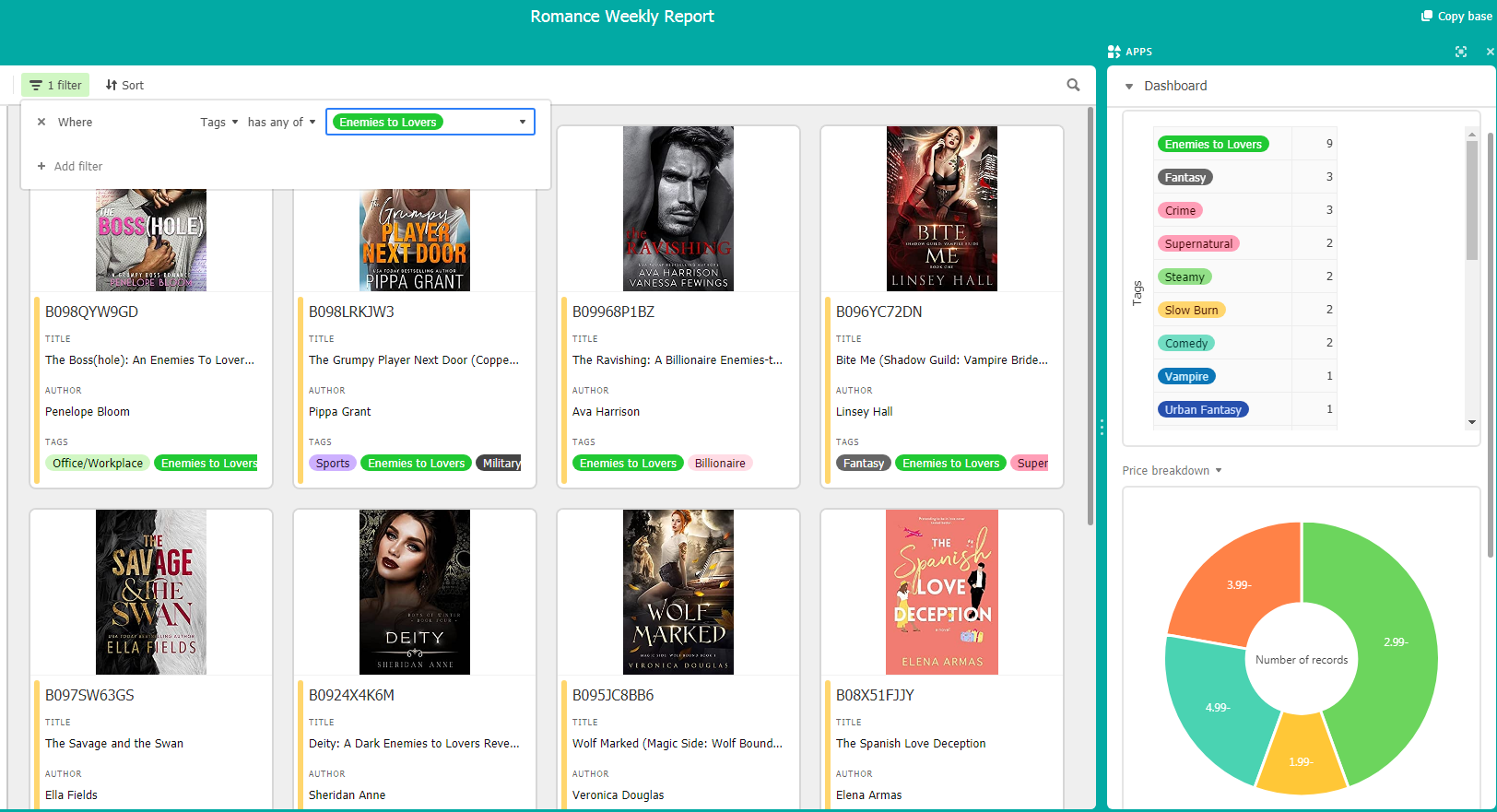The image size is (1497, 812).
Task: Select the Urban Fantasy tag in chart
Action: click(x=1203, y=409)
